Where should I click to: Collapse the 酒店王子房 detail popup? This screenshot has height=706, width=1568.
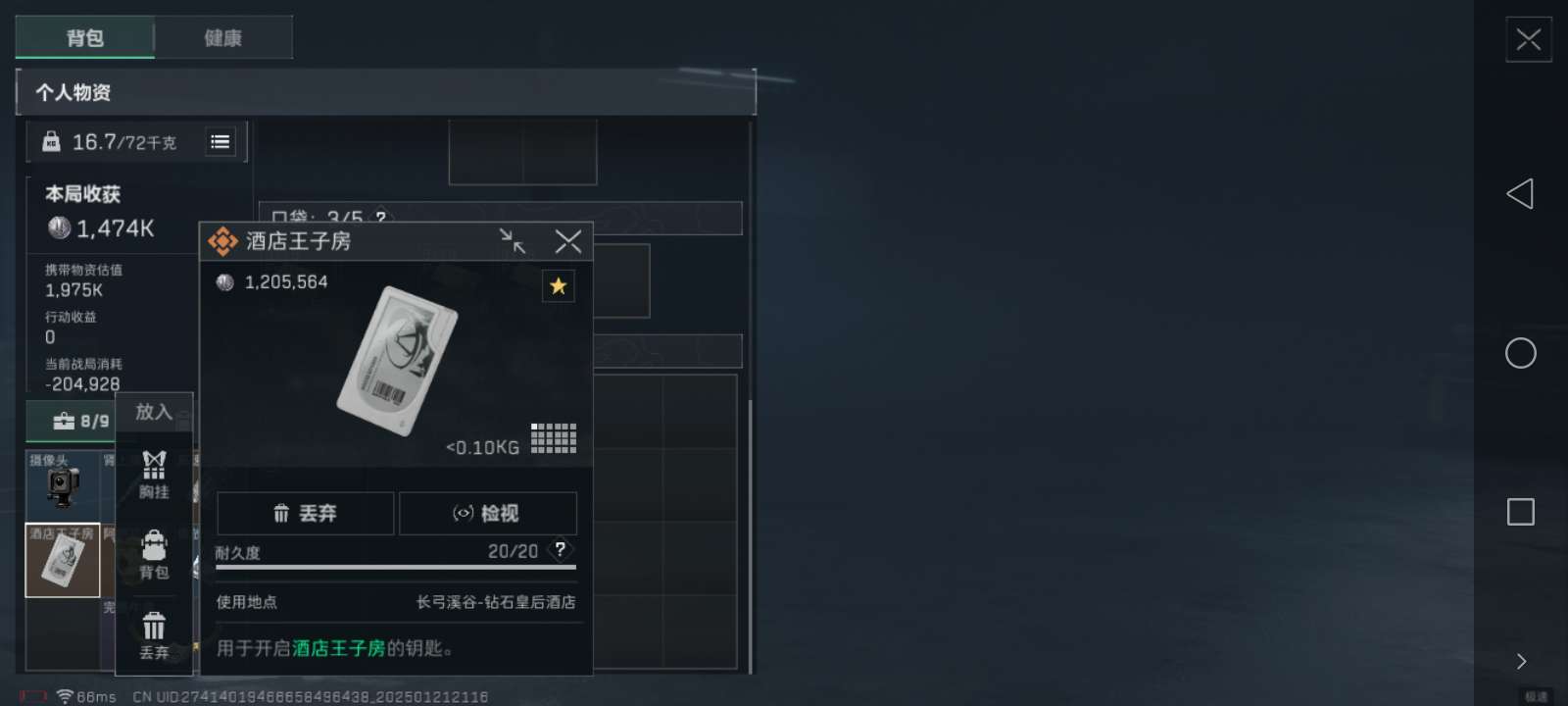(x=513, y=241)
